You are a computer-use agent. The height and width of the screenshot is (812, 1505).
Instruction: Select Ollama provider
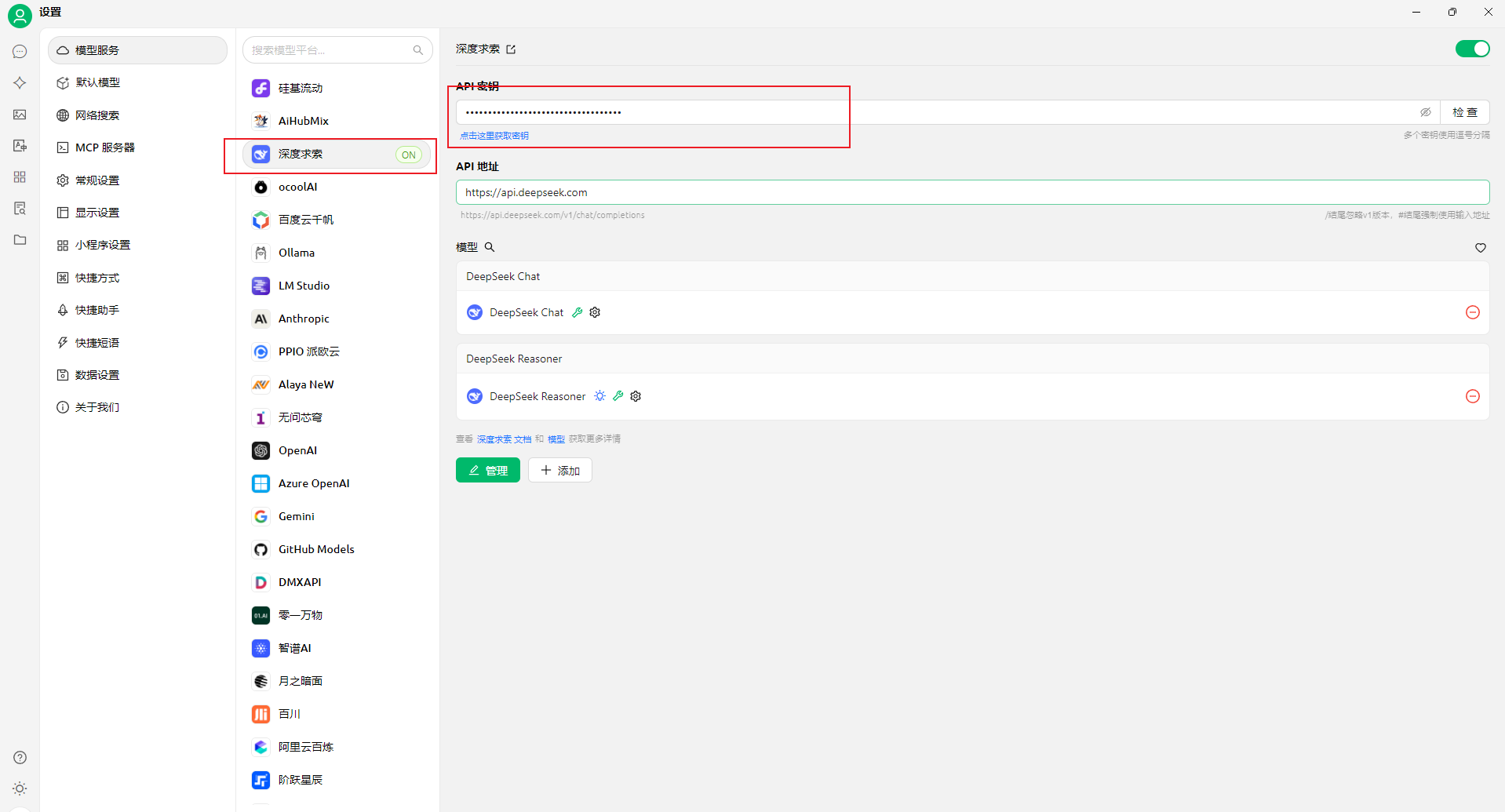coord(337,253)
